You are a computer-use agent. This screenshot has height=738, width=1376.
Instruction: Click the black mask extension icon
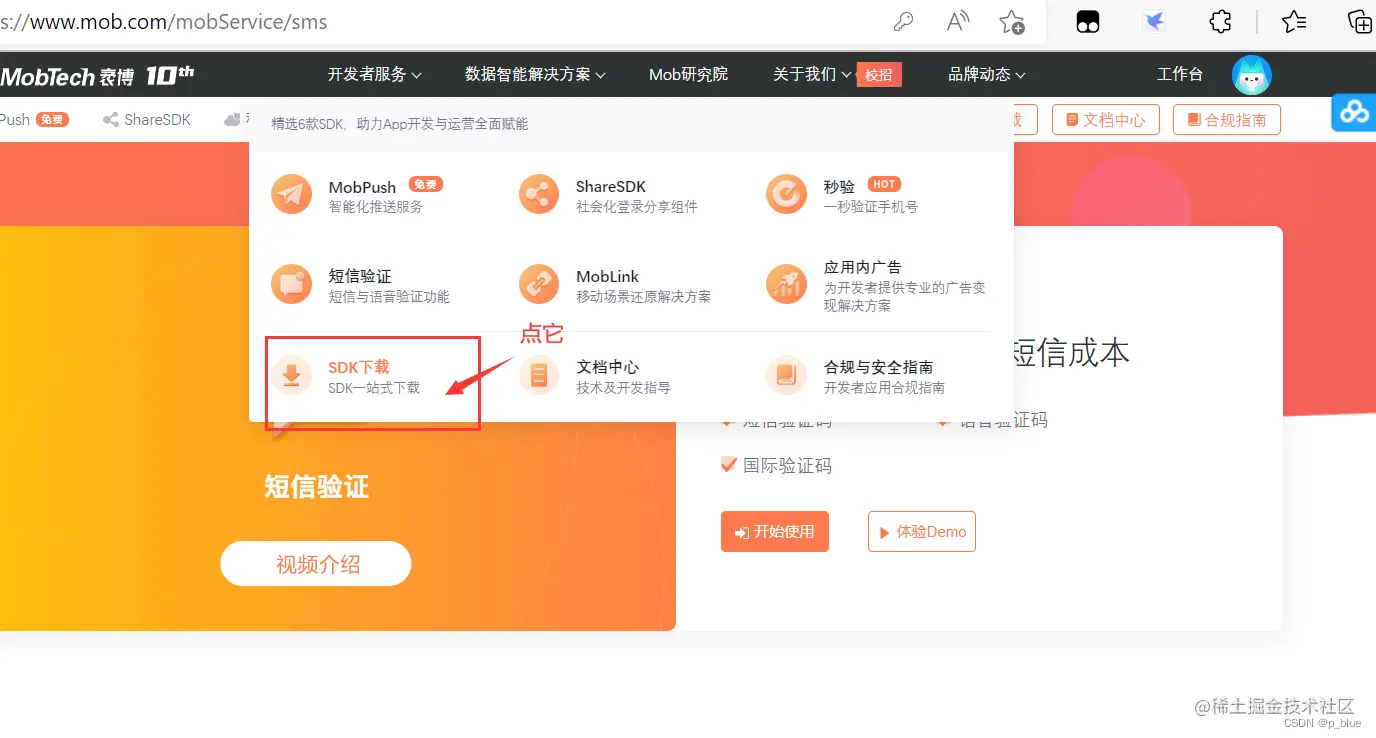(x=1087, y=21)
